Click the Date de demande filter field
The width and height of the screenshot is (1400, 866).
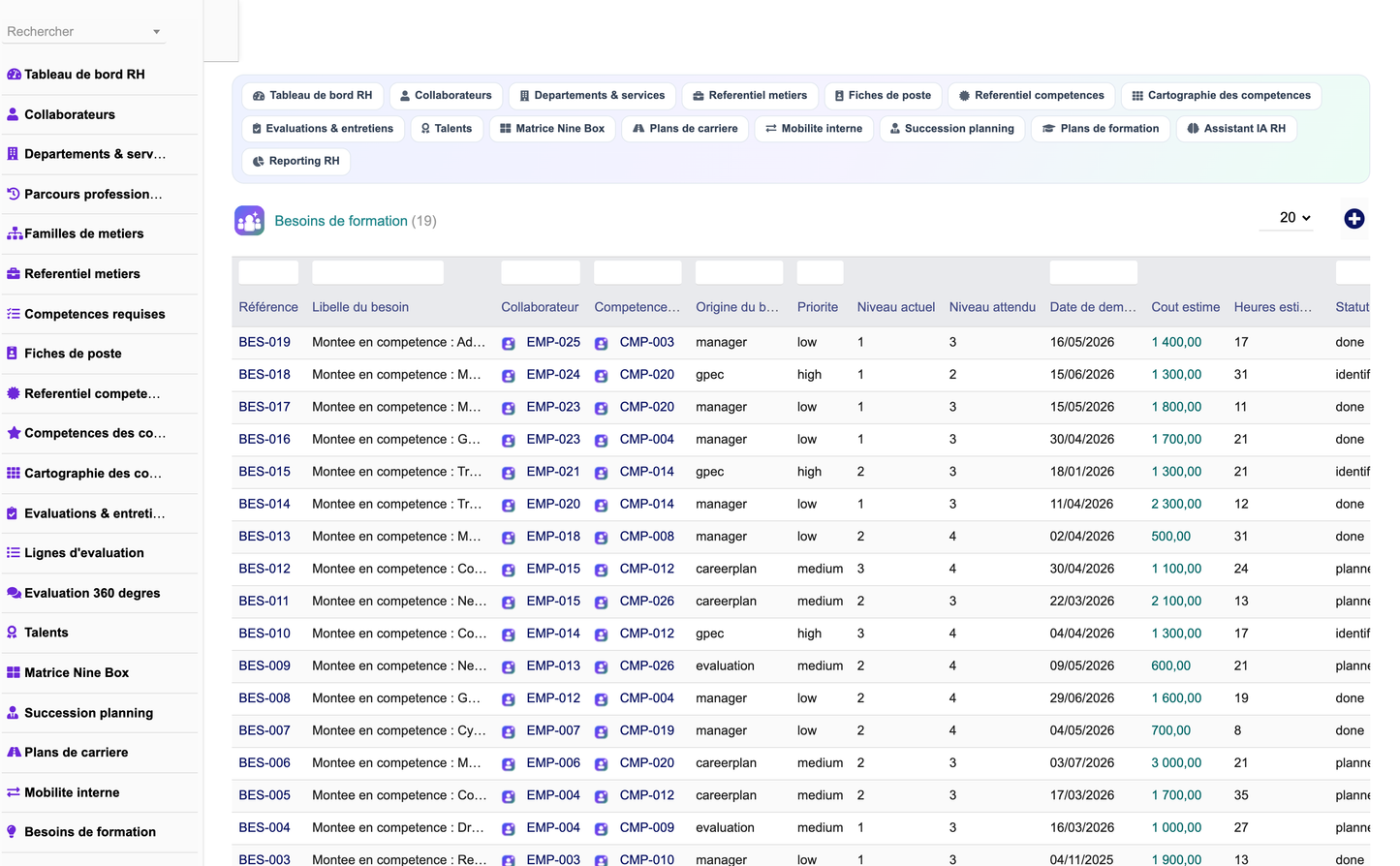(1094, 272)
